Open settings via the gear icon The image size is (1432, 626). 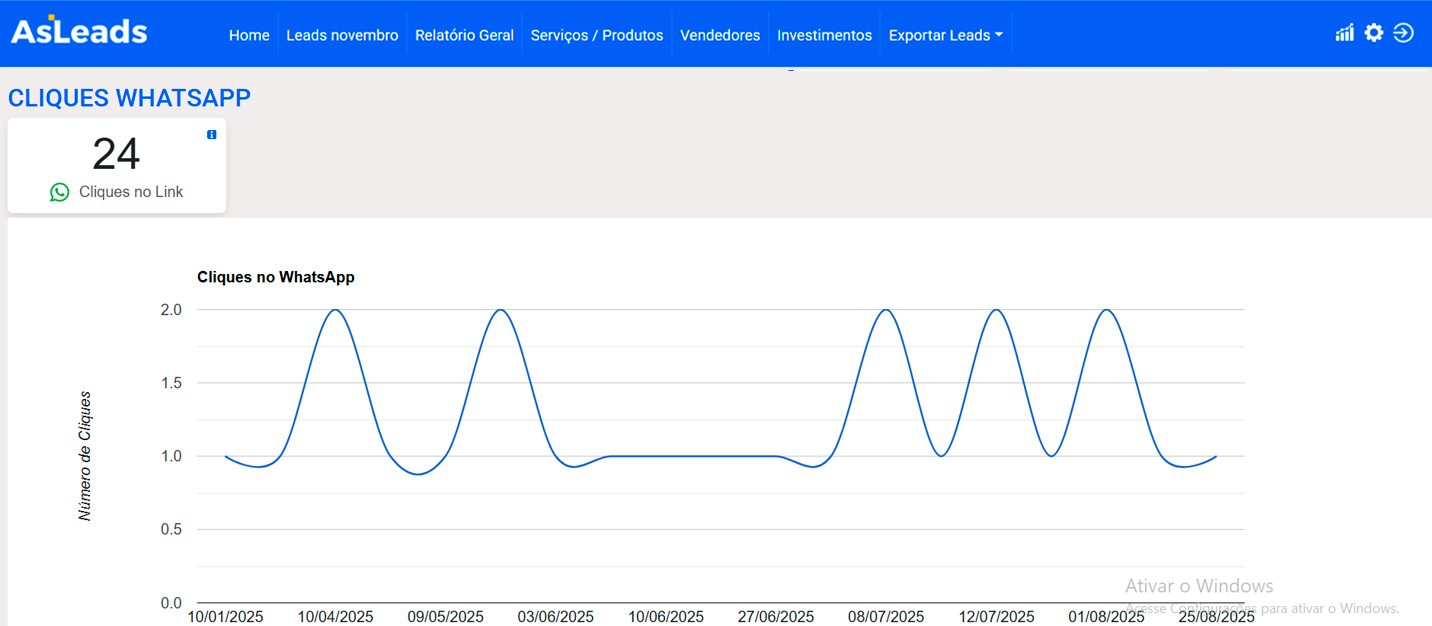click(1374, 33)
